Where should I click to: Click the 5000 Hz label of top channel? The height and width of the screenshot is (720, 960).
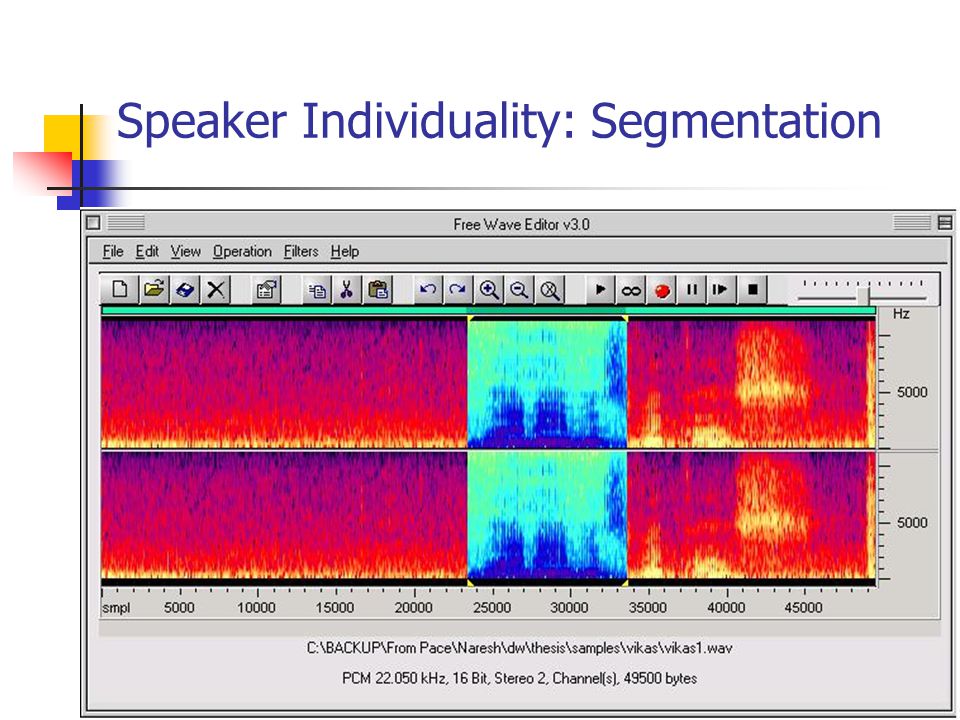pos(912,392)
